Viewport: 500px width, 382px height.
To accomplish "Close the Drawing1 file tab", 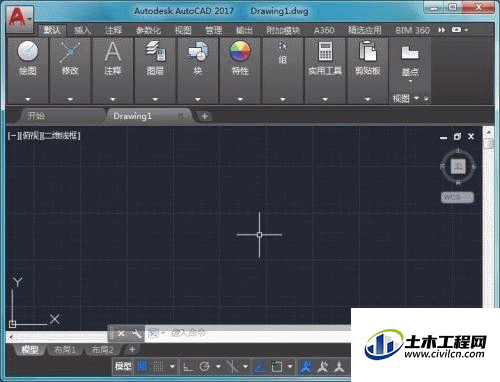I will pyautogui.click(x=180, y=116).
